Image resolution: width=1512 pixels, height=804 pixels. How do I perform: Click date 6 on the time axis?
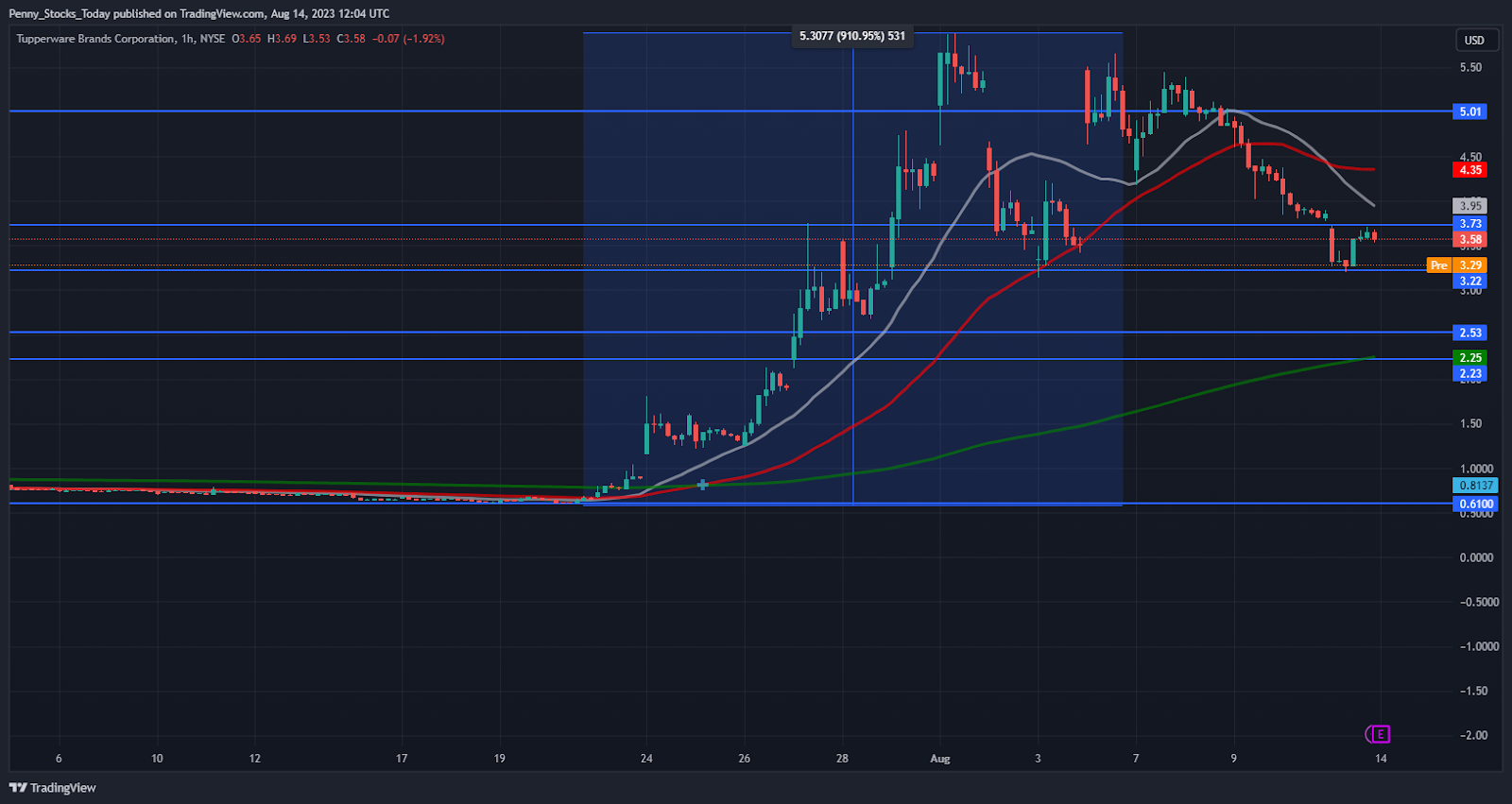59,759
